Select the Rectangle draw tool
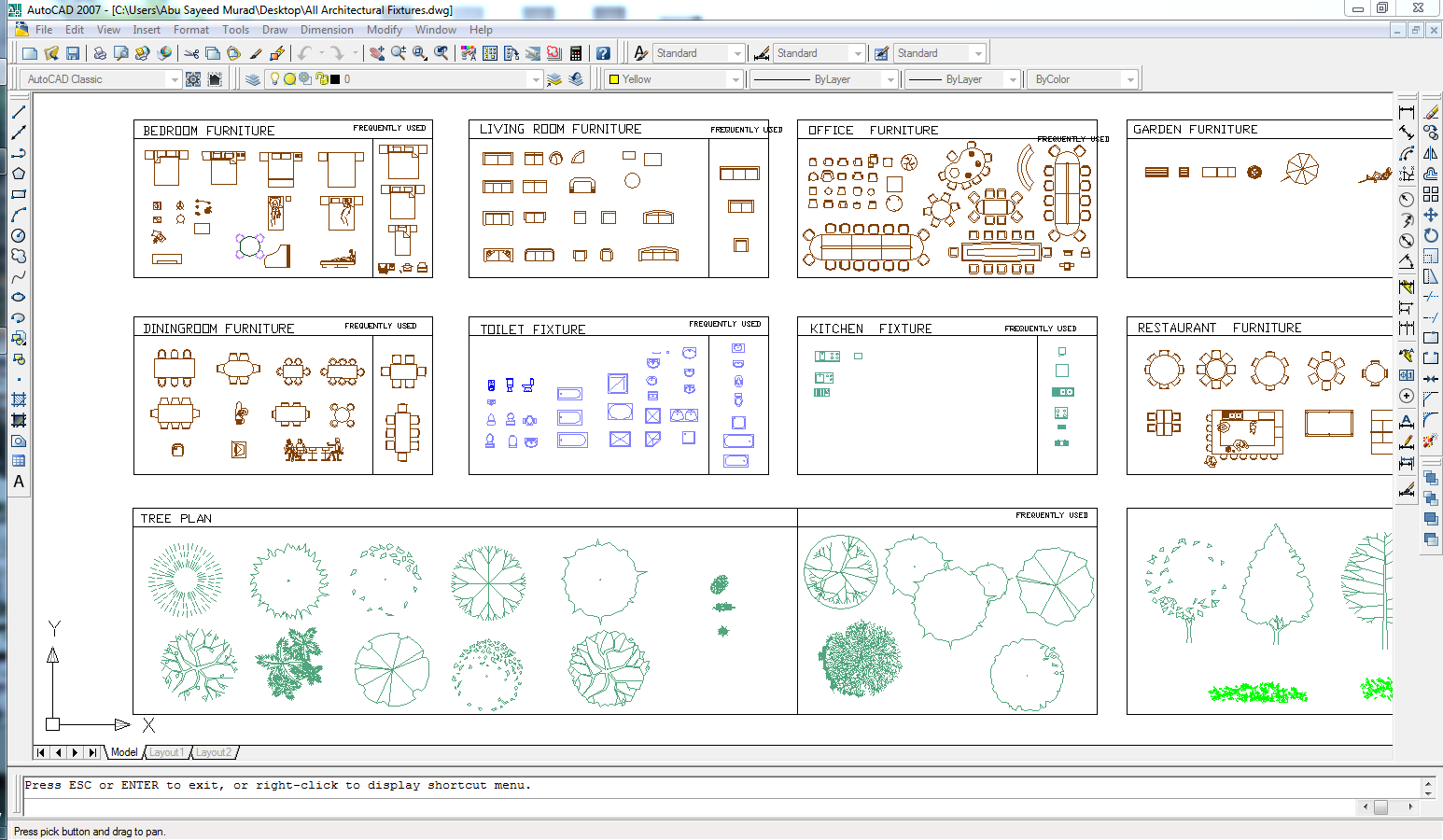Viewport: 1443px width, 840px height. click(x=18, y=194)
